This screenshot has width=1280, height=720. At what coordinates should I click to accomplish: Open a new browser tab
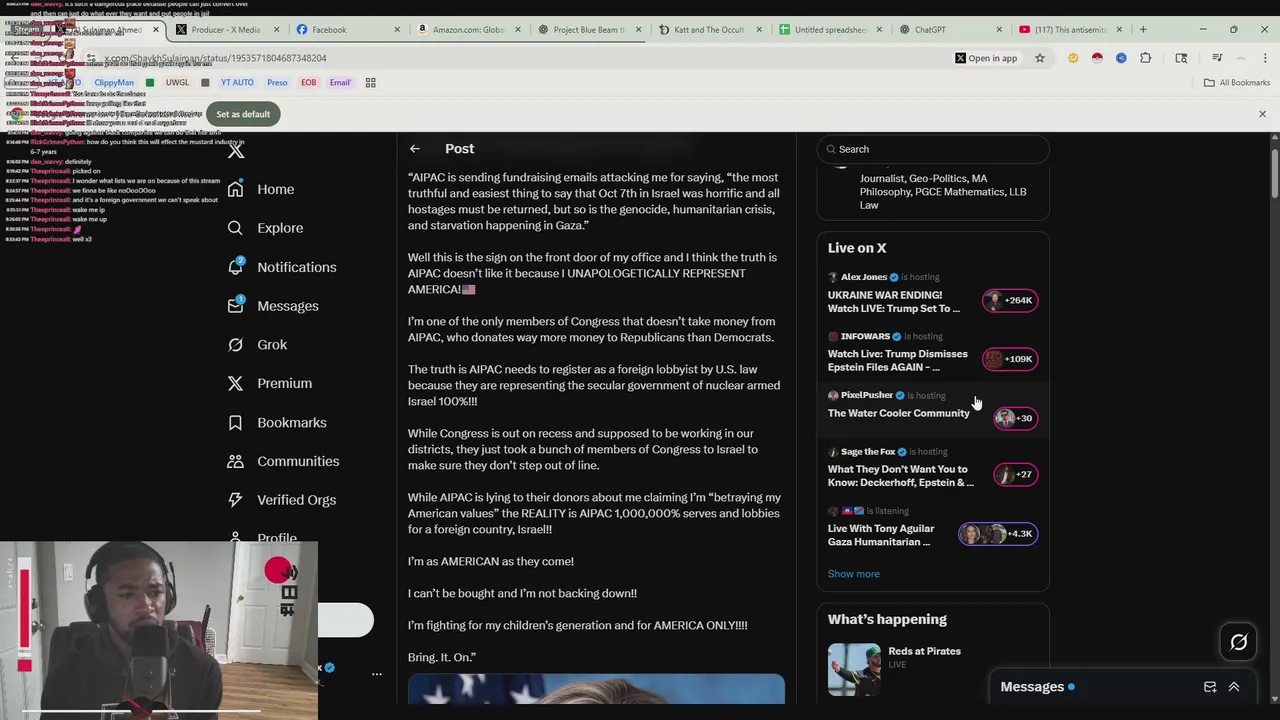(x=1143, y=29)
